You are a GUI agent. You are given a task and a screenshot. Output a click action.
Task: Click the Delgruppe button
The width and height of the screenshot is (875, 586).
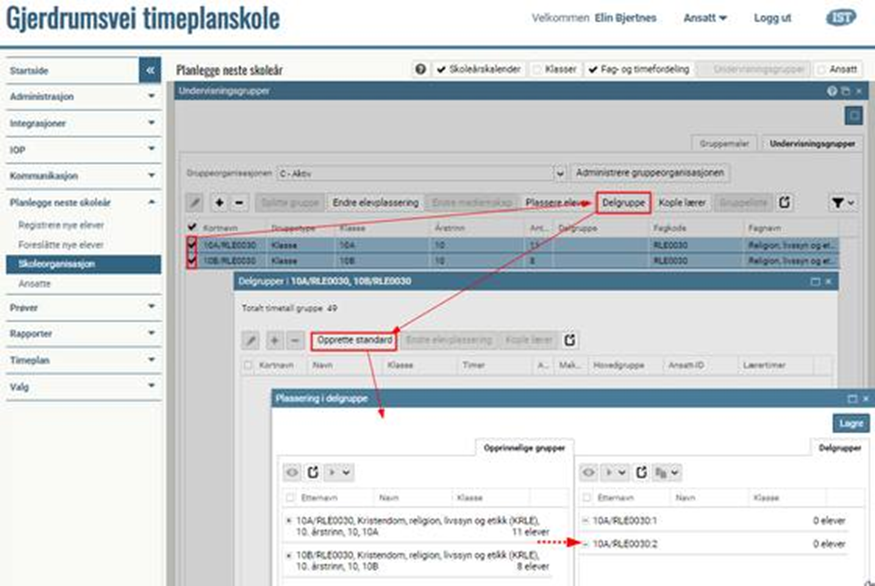point(623,202)
